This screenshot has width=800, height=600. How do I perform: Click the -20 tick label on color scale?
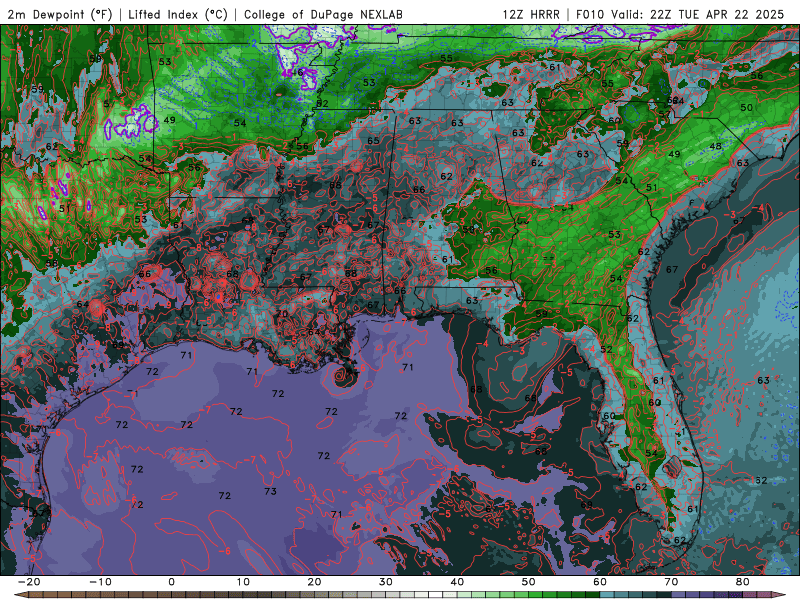click(29, 582)
